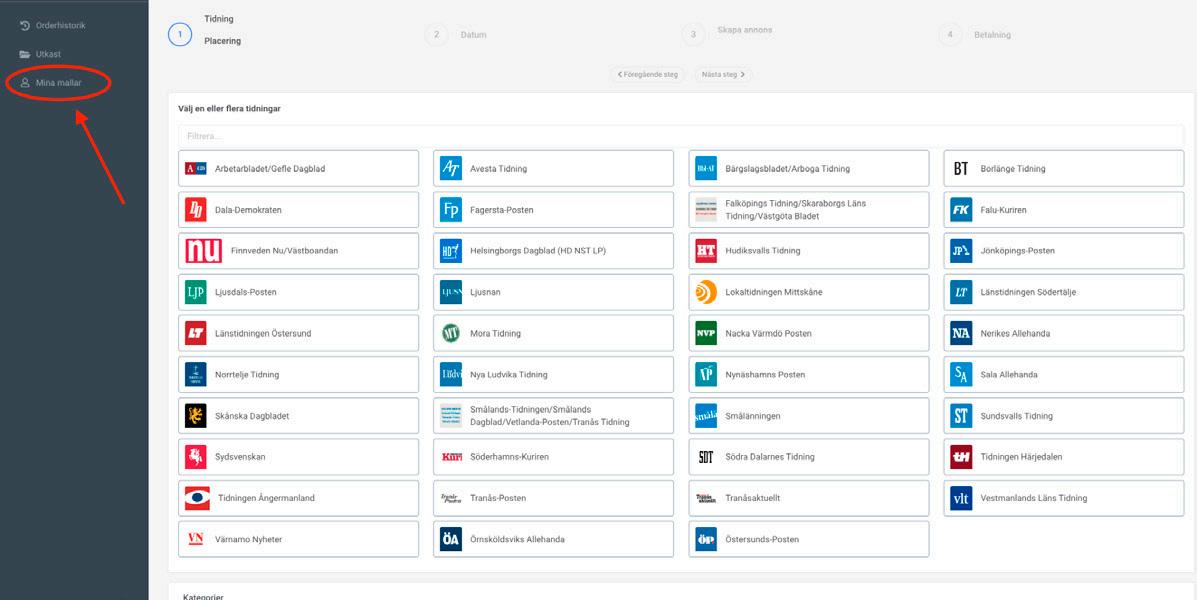Click the Borlänge Tidning BT logo
This screenshot has height=600, width=1197.
pos(961,169)
